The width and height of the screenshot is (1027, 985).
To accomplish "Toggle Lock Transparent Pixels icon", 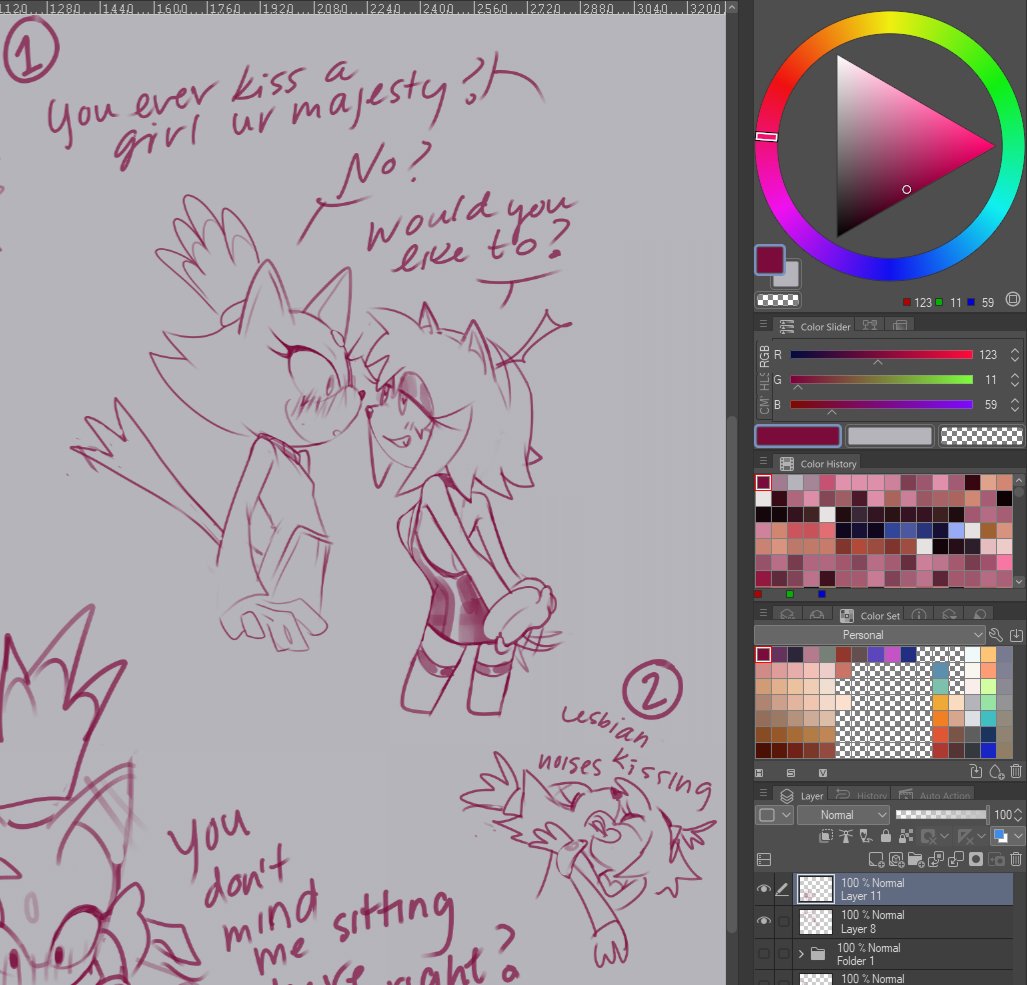I will tap(906, 836).
